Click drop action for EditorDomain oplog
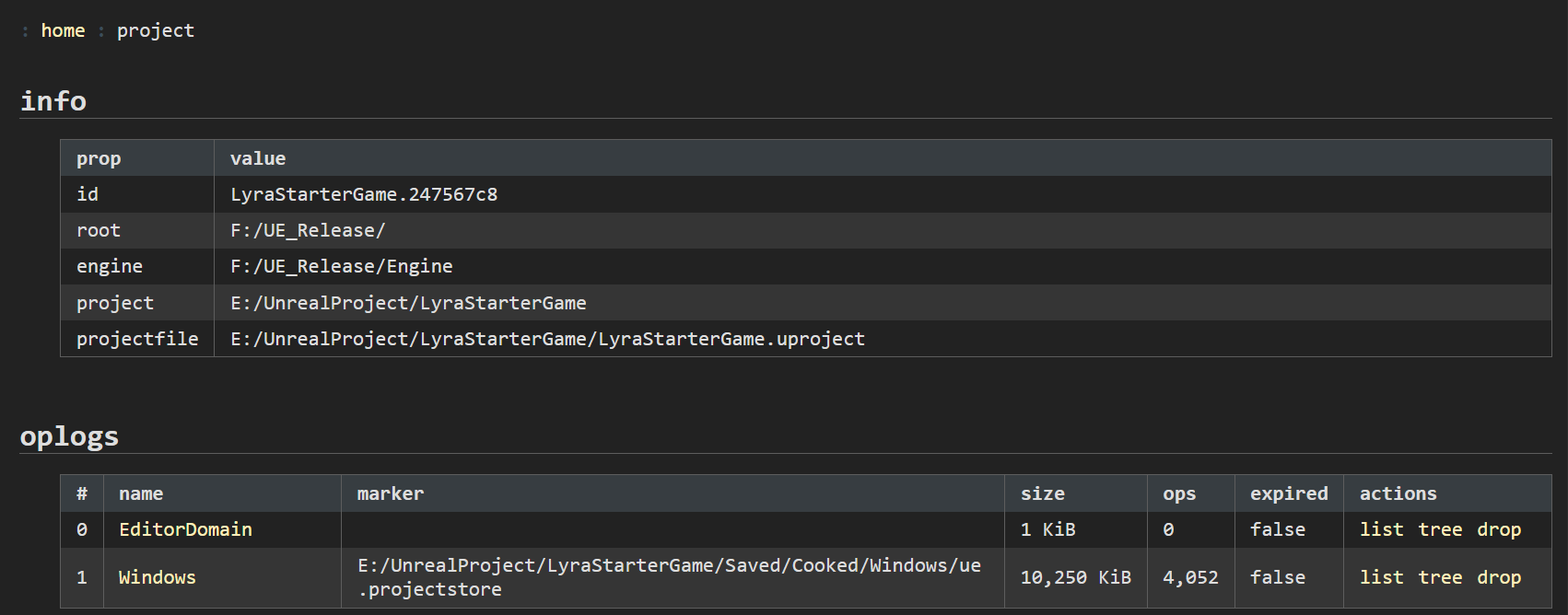The image size is (1568, 615). point(1499,529)
